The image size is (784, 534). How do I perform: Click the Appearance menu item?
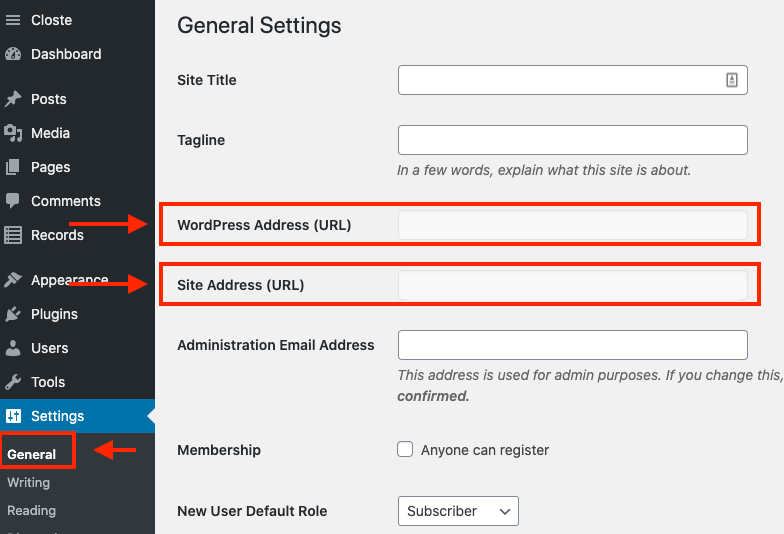tap(69, 280)
